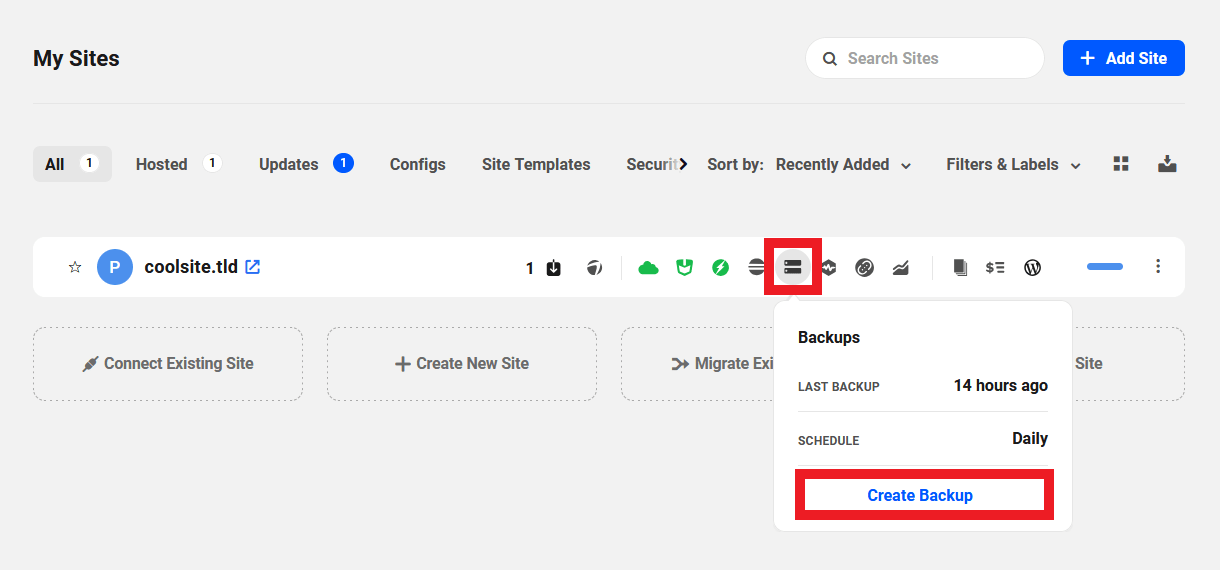Image resolution: width=1220 pixels, height=570 pixels.
Task: Click the Migrate Existing card
Action: tap(697, 364)
